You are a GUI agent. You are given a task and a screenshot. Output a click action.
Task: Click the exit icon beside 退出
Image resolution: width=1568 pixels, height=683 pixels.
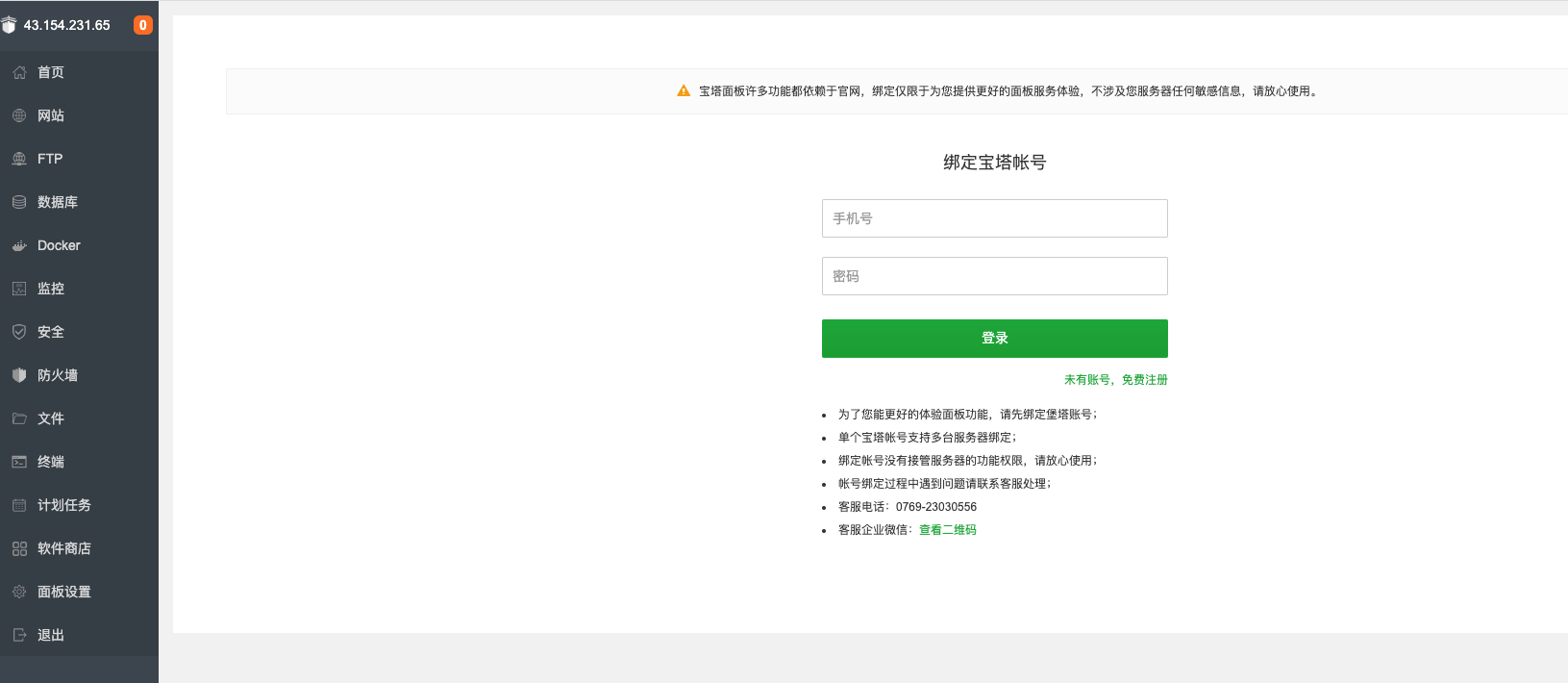tap(19, 635)
